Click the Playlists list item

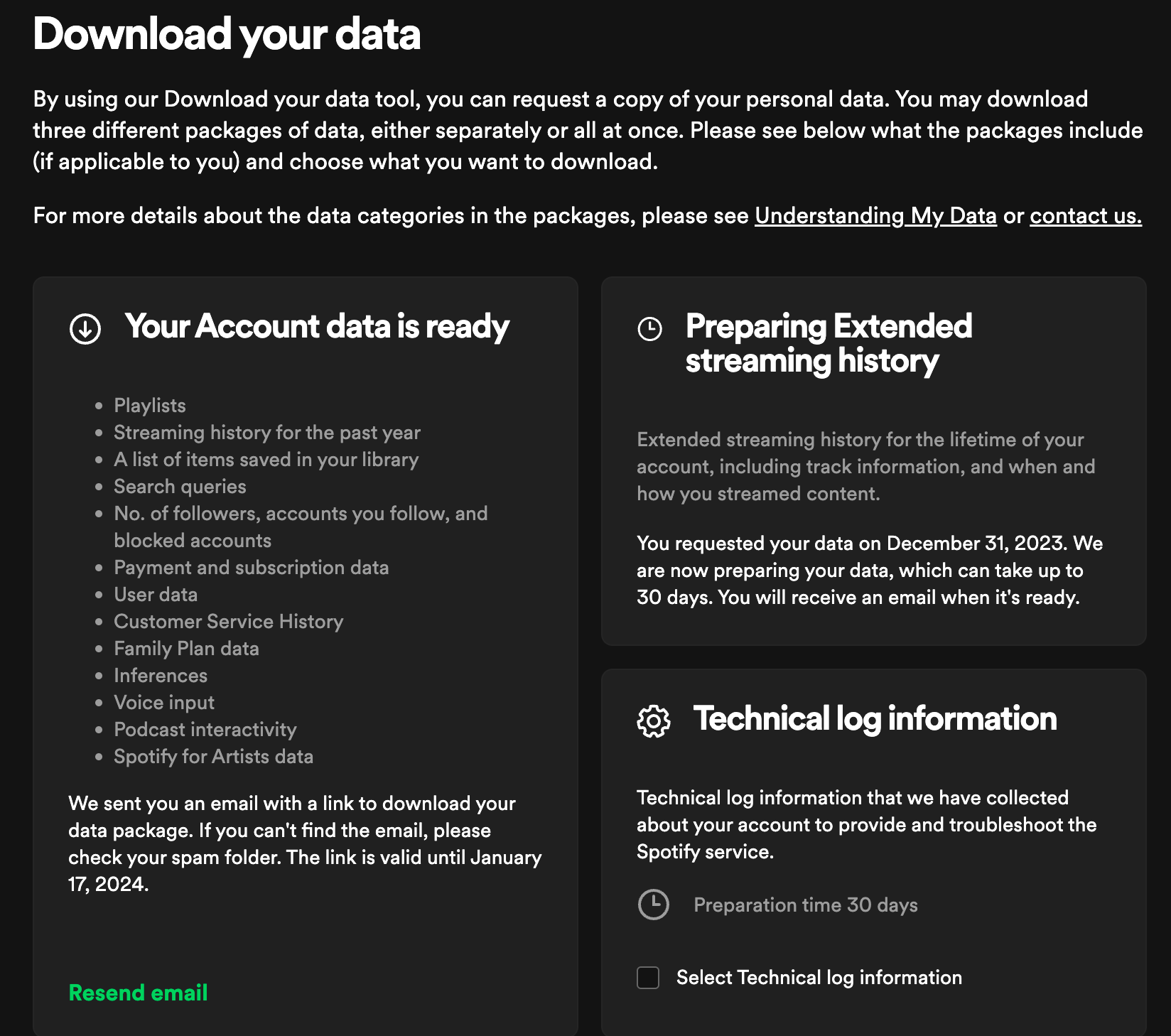coord(150,406)
